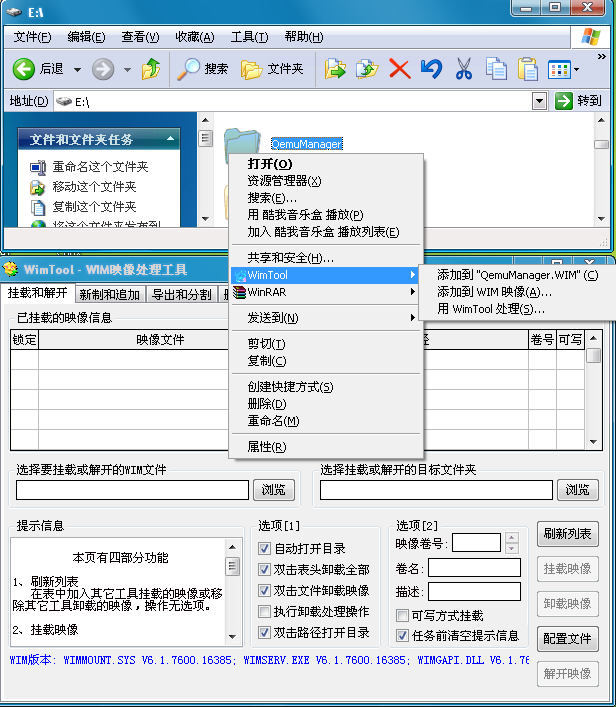Viewport: 616px width, 707px height.
Task: Click the 配置文件 button
Action: pos(567,638)
